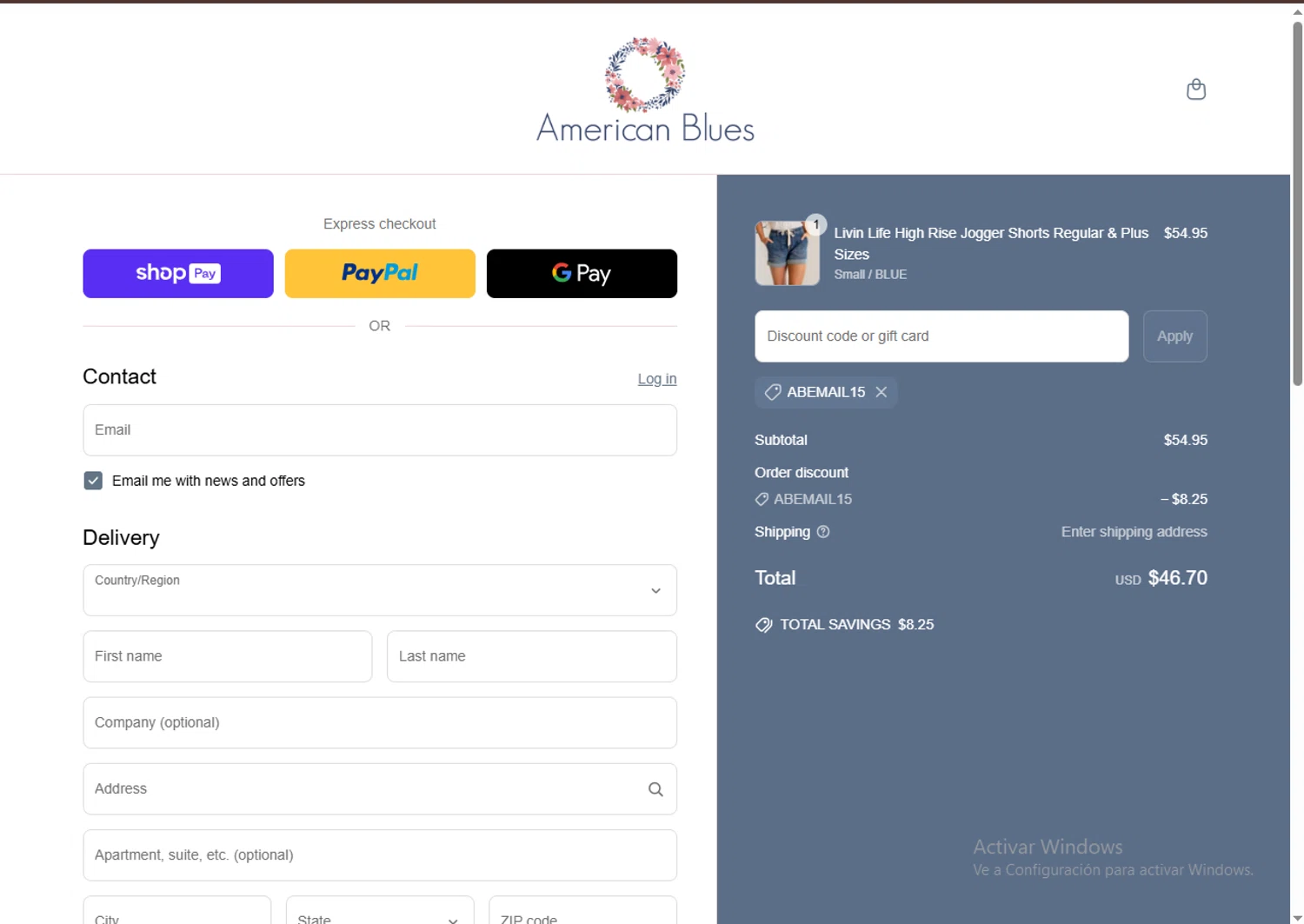Image resolution: width=1304 pixels, height=924 pixels.
Task: Click the page vertical scrollbar
Action: [1297, 203]
